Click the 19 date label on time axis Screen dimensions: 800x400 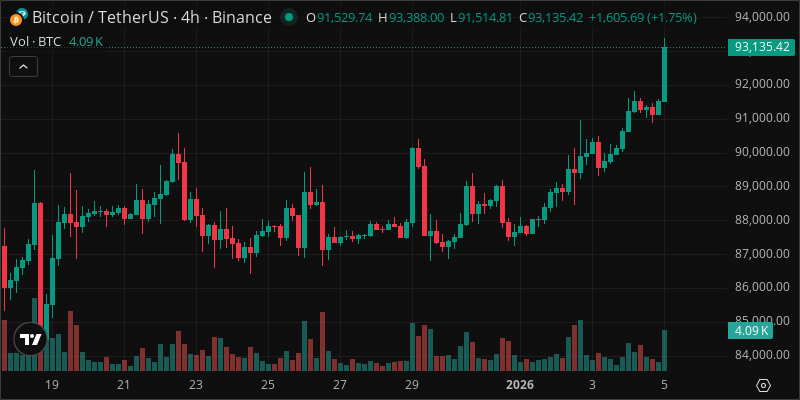click(51, 385)
